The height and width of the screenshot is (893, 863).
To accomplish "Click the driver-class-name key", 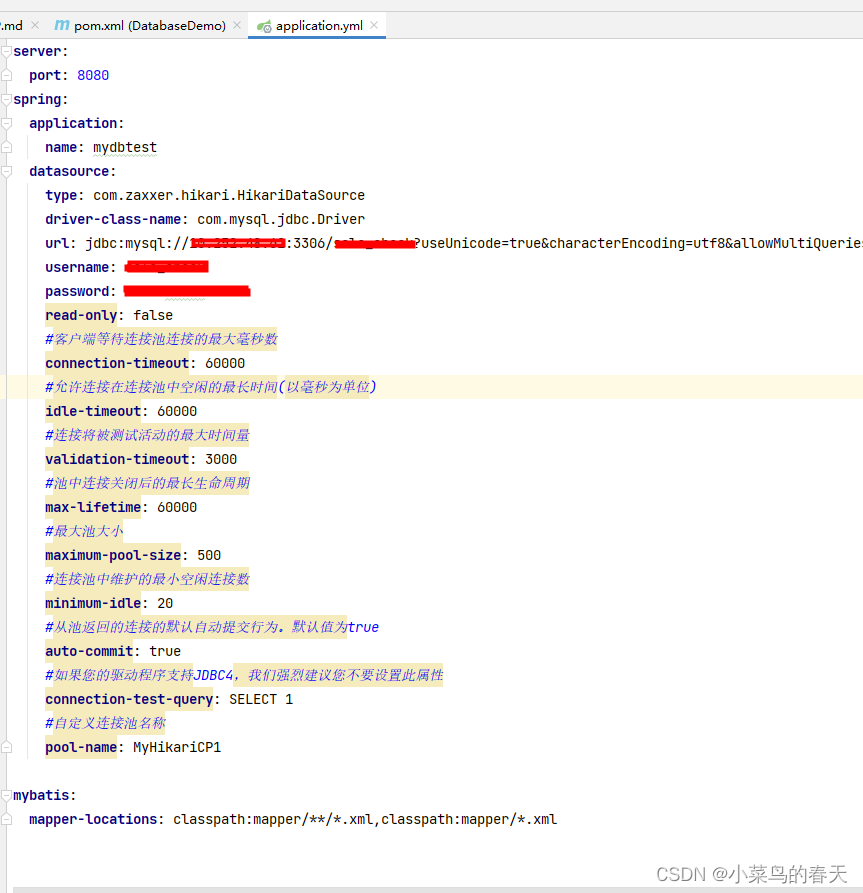I will click(x=113, y=219).
